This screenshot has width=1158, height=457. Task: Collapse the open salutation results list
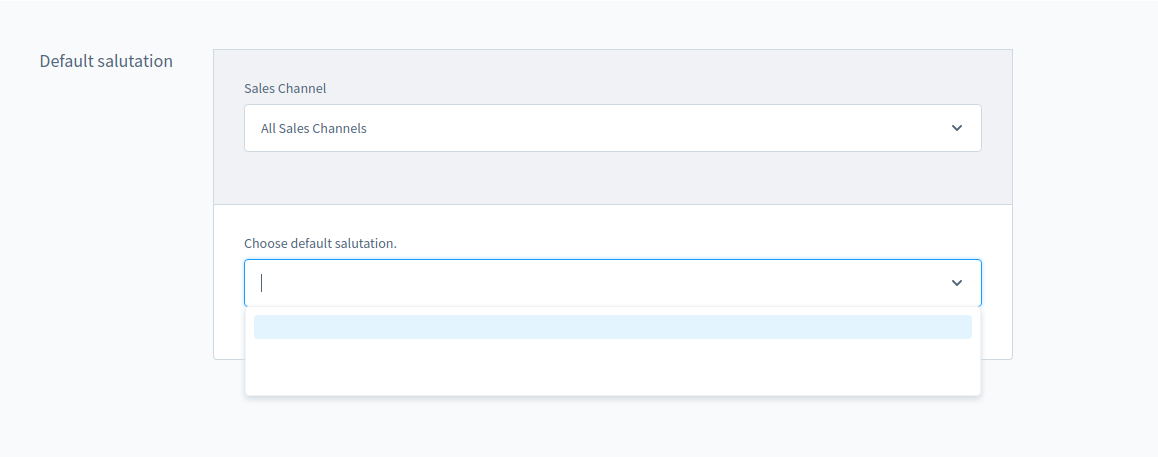956,283
